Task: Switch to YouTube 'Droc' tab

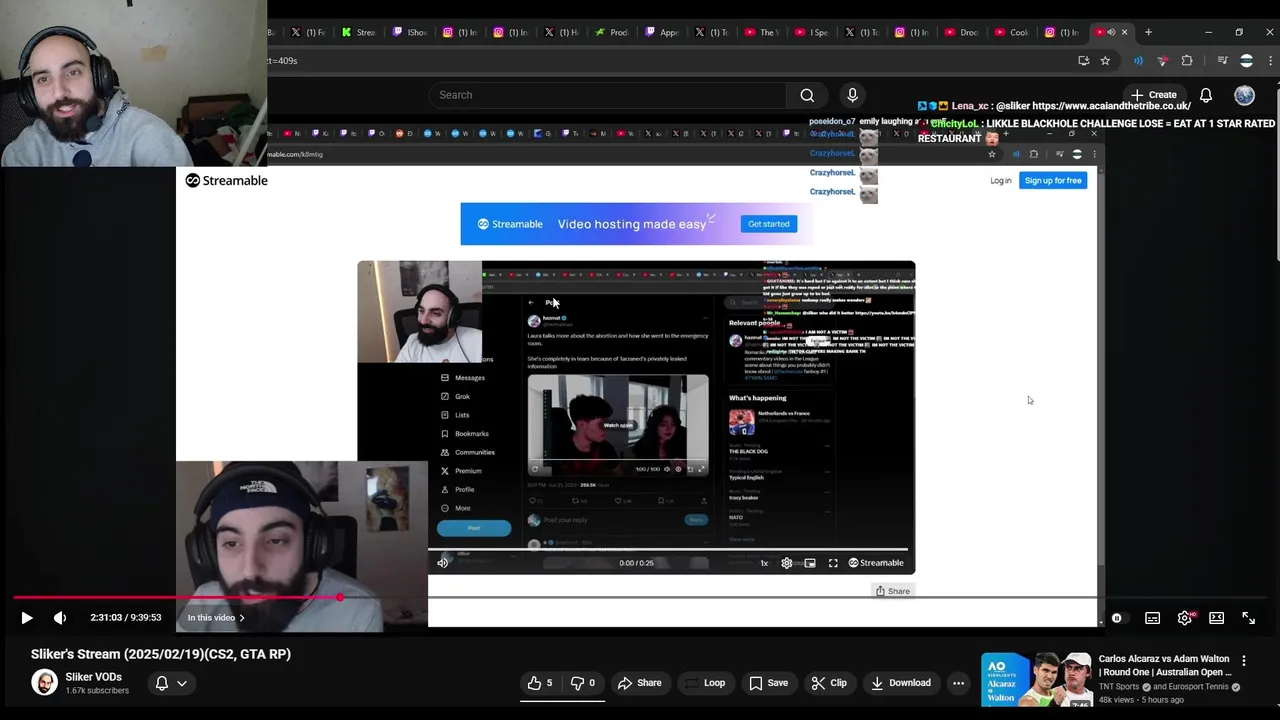Action: pos(962,32)
